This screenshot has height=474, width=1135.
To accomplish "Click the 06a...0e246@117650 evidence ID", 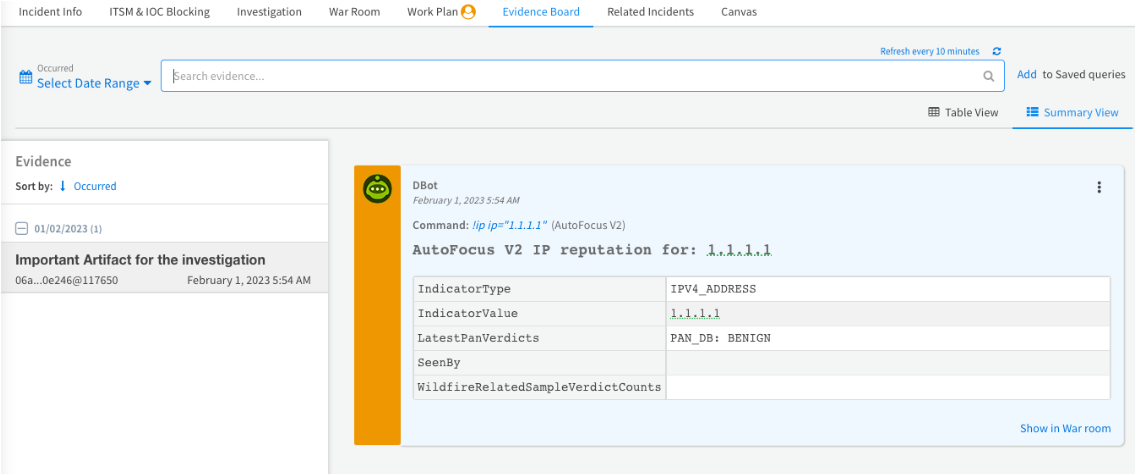I will (x=66, y=280).
